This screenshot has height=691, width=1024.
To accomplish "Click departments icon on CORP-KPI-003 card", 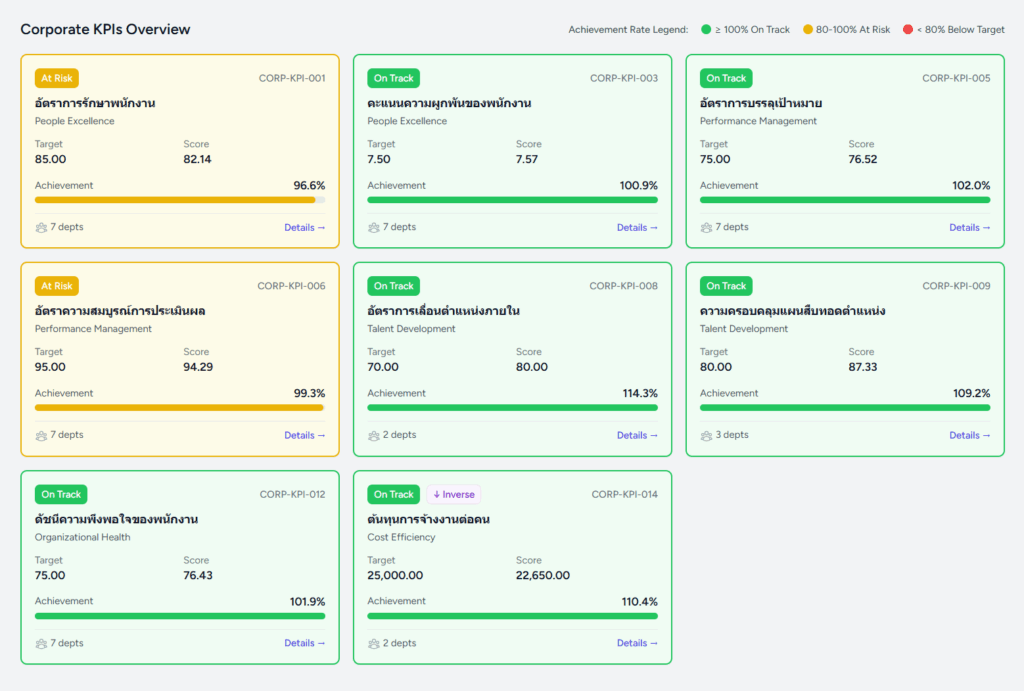I will [x=374, y=228].
